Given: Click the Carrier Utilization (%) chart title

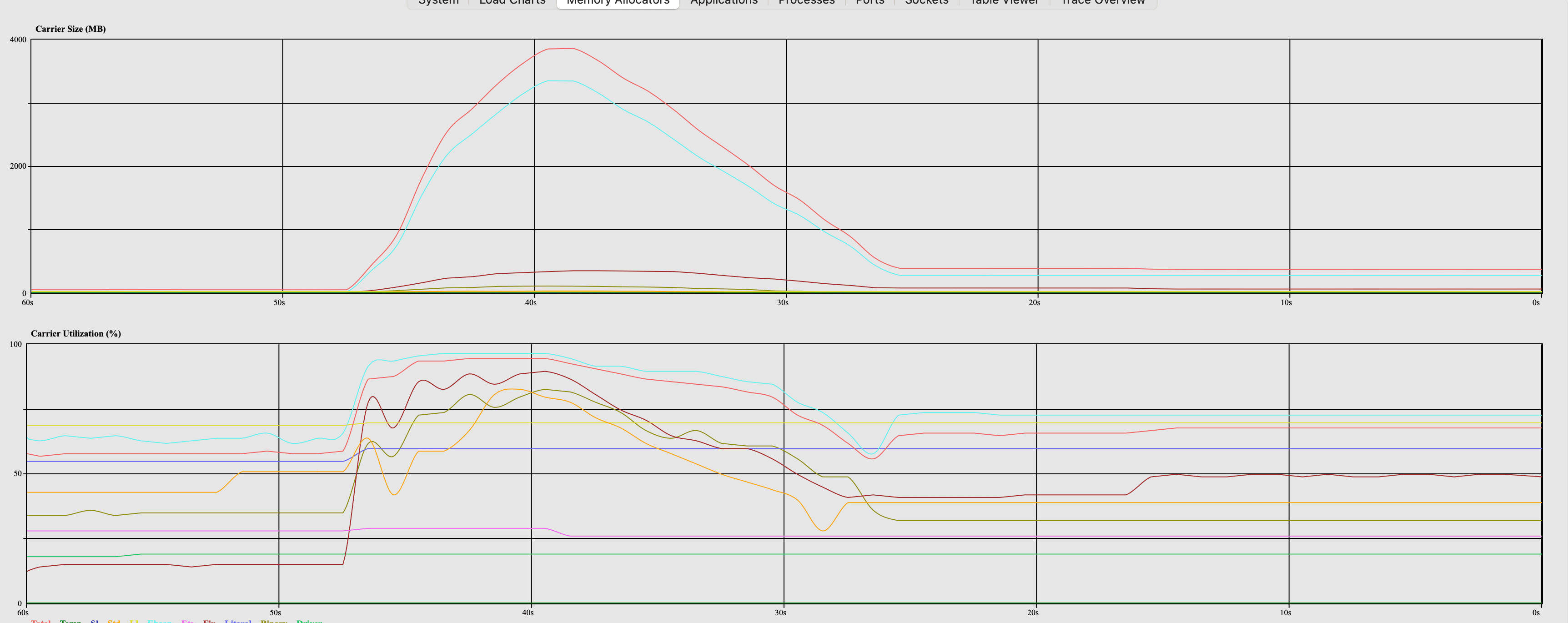Looking at the screenshot, I should click(x=75, y=333).
